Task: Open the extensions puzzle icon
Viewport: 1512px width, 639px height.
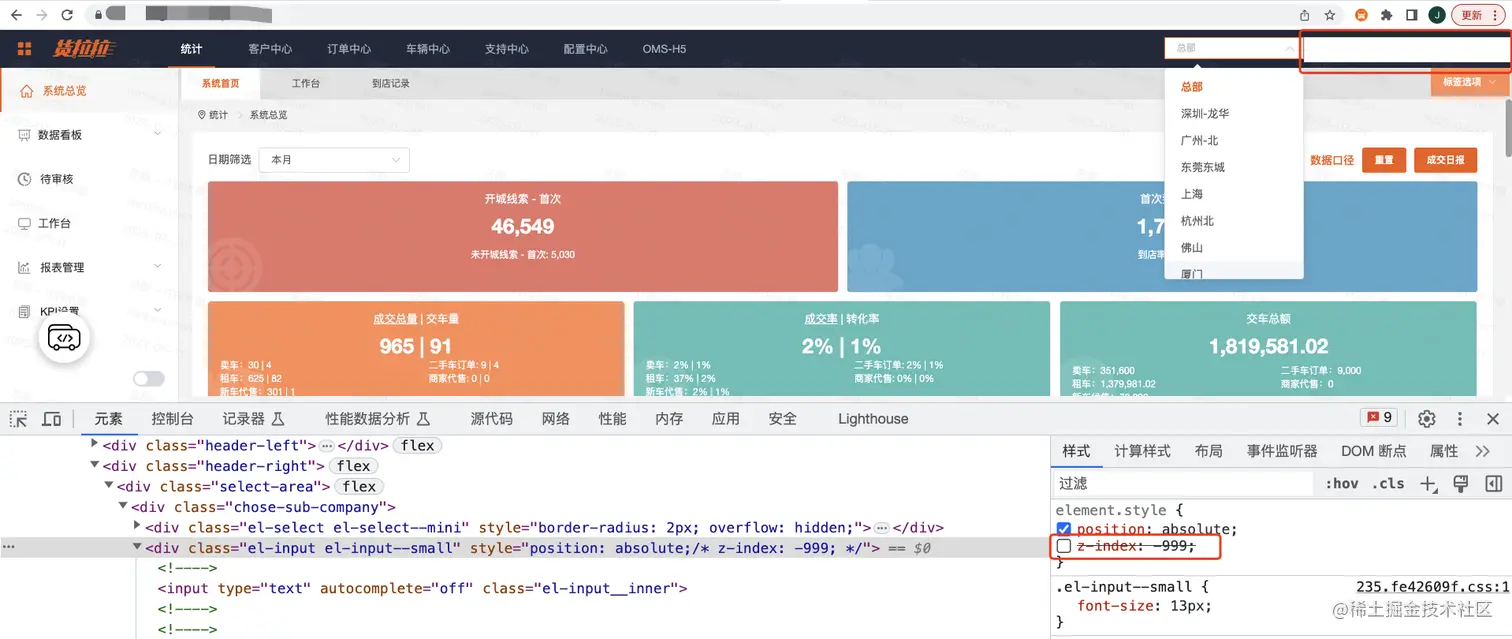Action: [x=1386, y=15]
